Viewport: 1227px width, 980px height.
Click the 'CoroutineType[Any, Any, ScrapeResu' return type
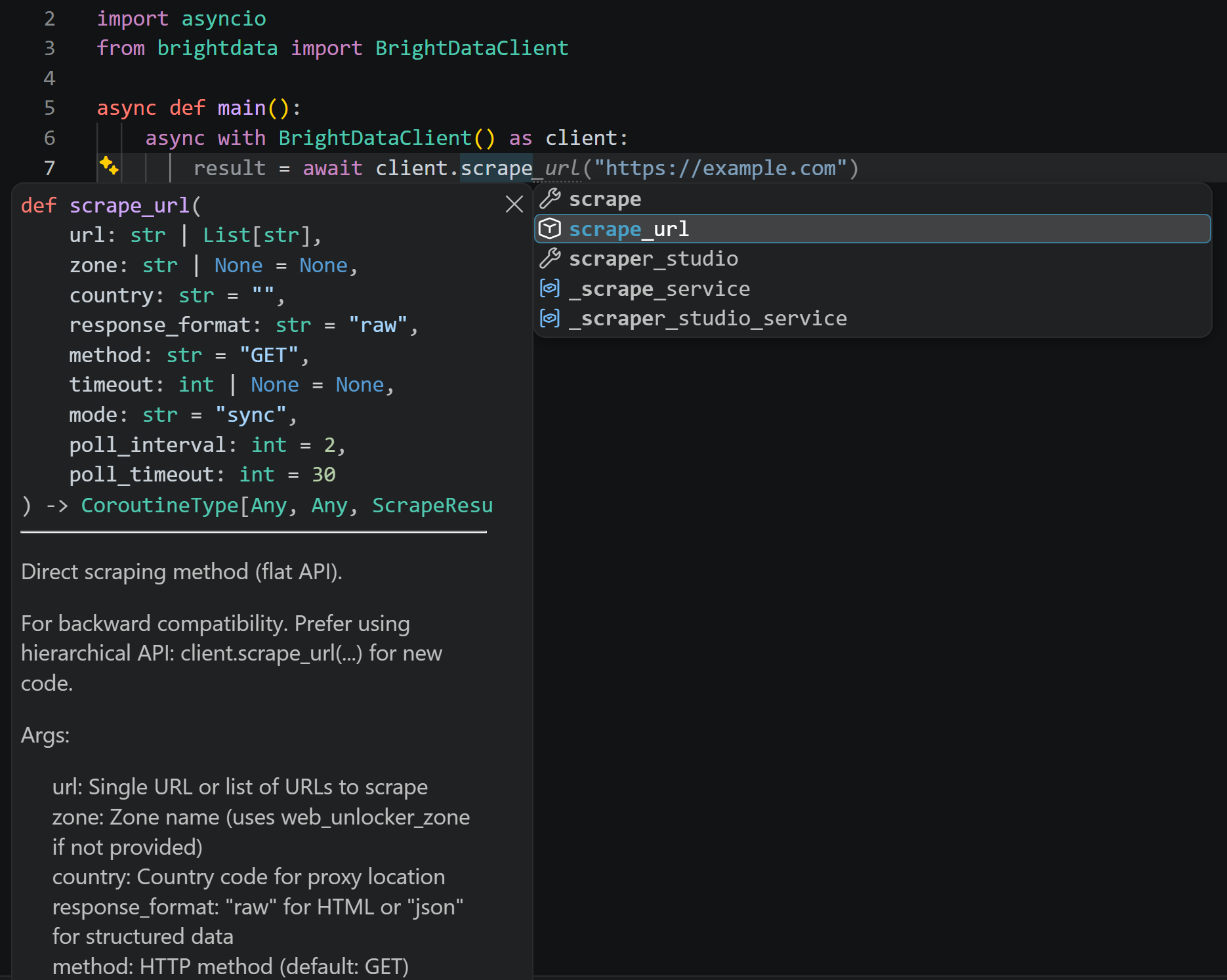coord(287,505)
